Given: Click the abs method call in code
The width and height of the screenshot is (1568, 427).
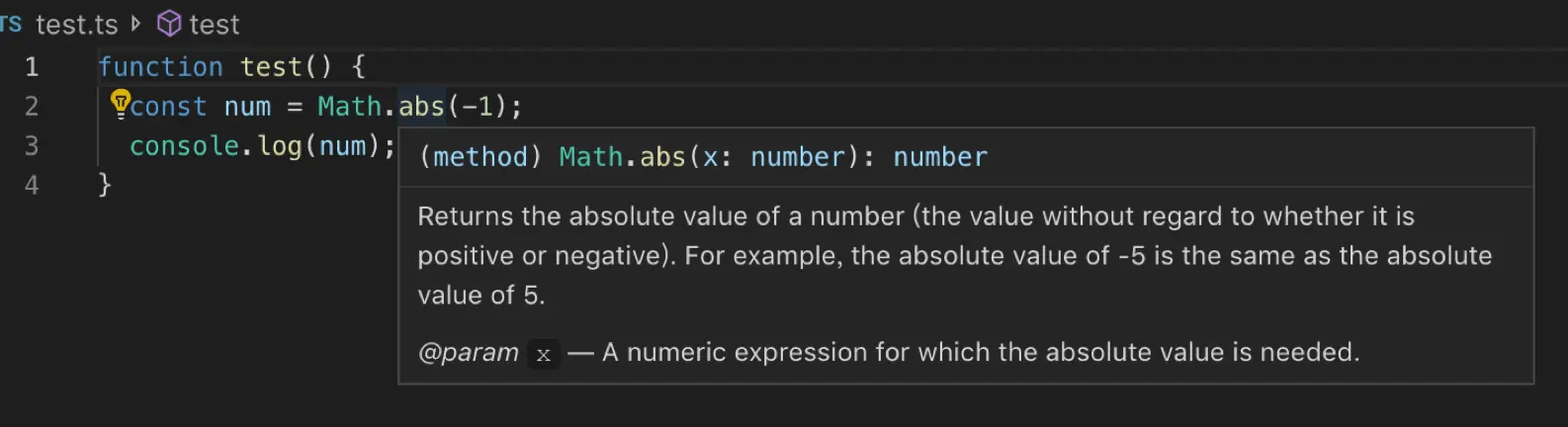Looking at the screenshot, I should pyautogui.click(x=422, y=107).
